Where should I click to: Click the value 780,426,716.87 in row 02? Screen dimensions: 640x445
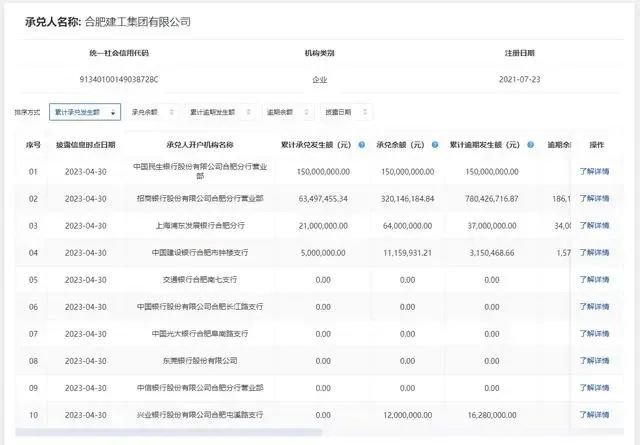pos(492,199)
